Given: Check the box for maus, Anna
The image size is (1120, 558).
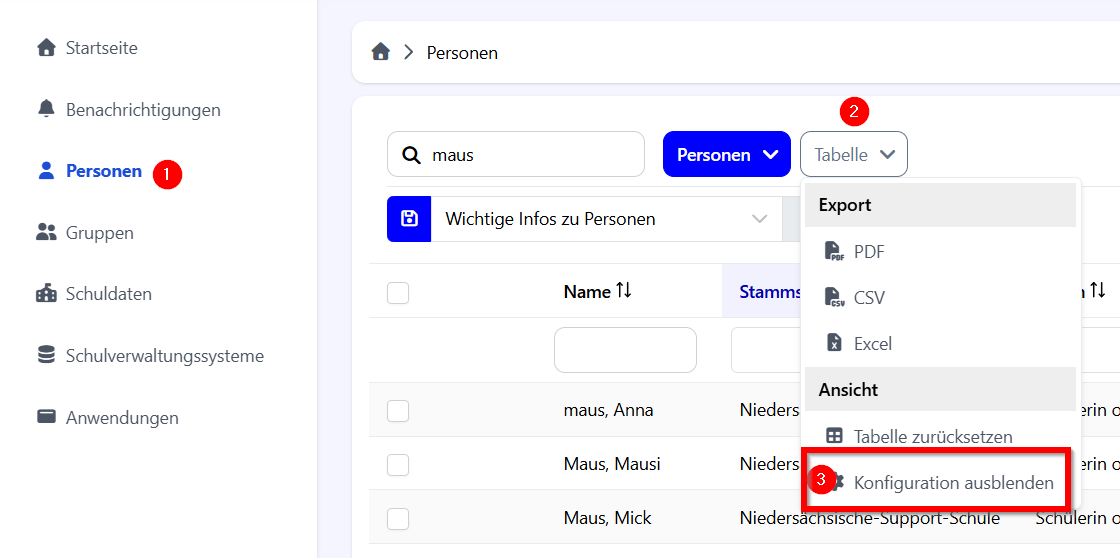Looking at the screenshot, I should 398,410.
